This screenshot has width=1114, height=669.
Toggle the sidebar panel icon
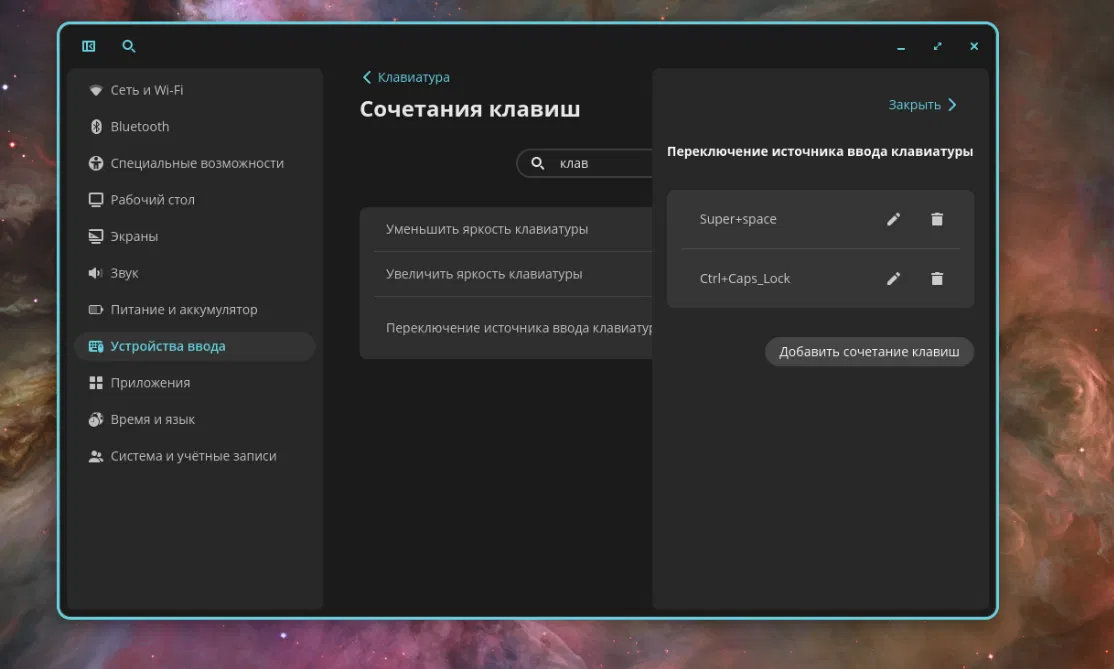point(89,46)
